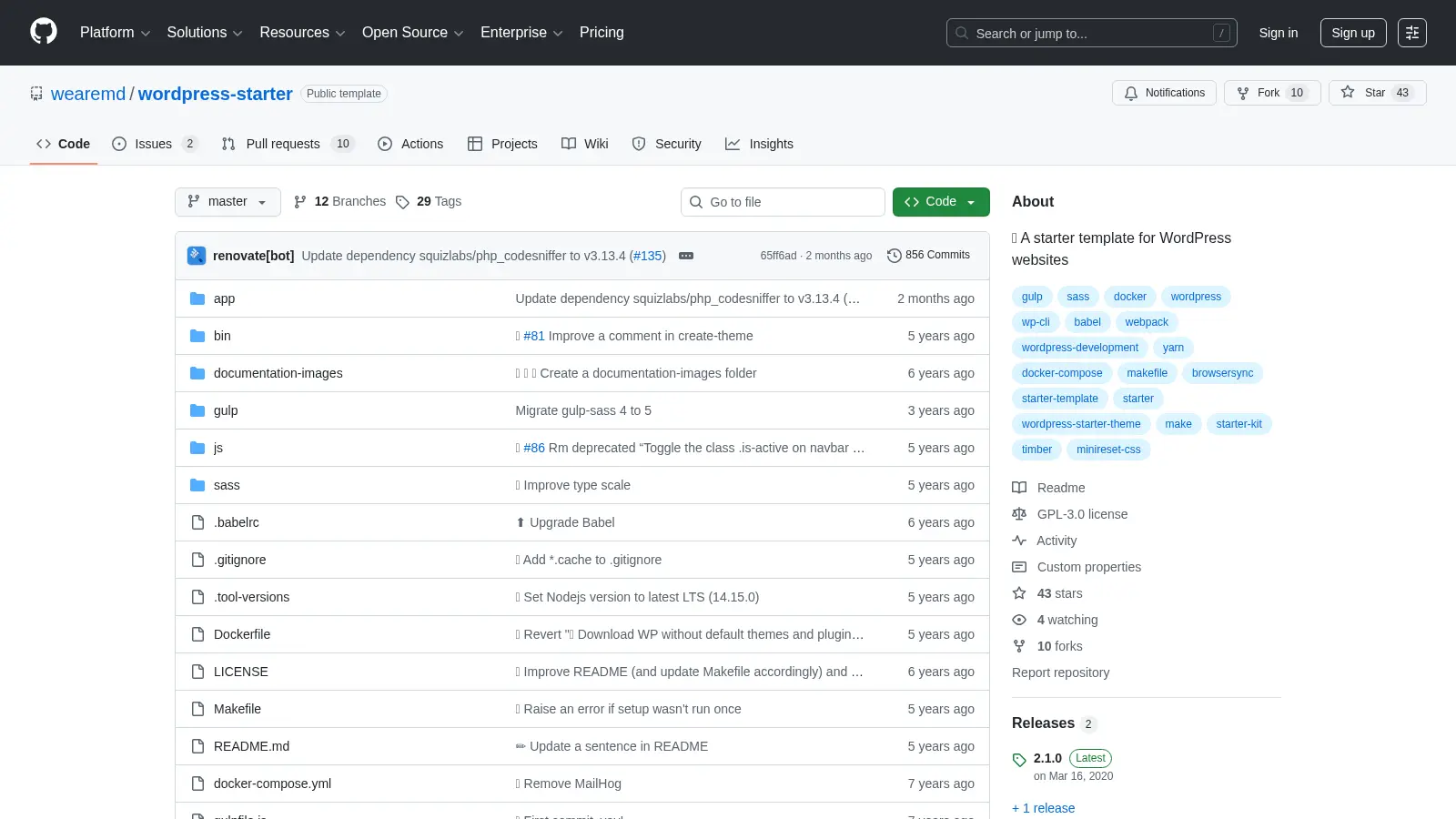Expand the Open Source menu
The image size is (1456, 819).
[413, 33]
